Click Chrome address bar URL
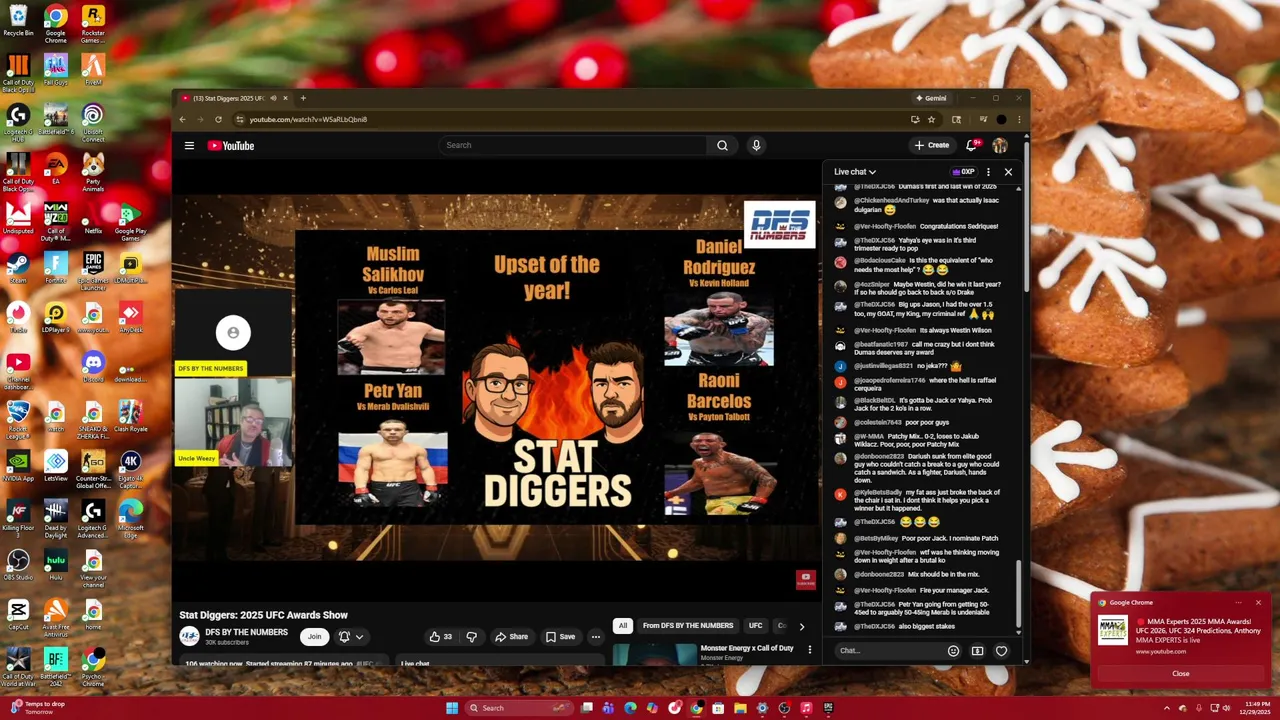 point(308,119)
